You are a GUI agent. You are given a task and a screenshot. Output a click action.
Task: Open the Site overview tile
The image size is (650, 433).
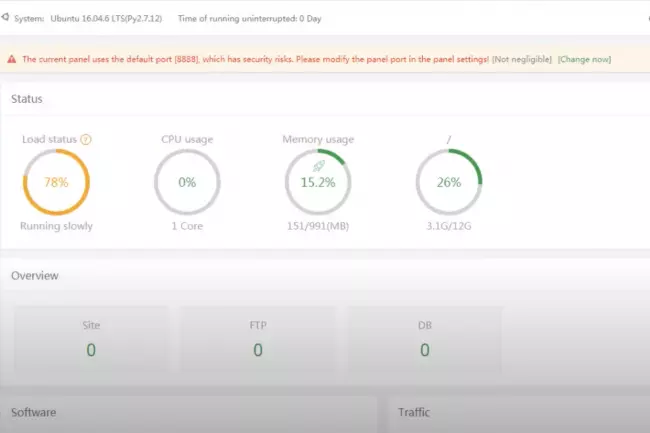(91, 337)
